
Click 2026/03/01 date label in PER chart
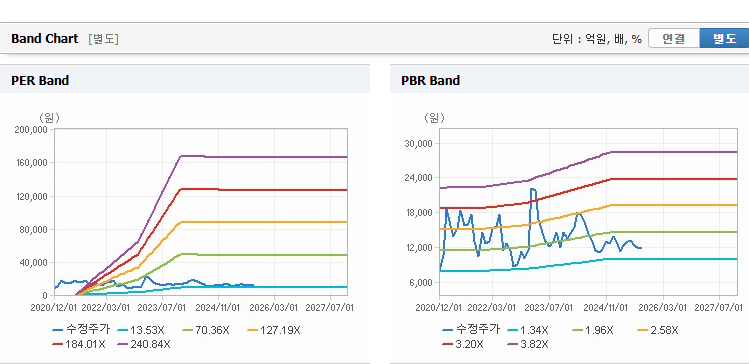tap(274, 307)
